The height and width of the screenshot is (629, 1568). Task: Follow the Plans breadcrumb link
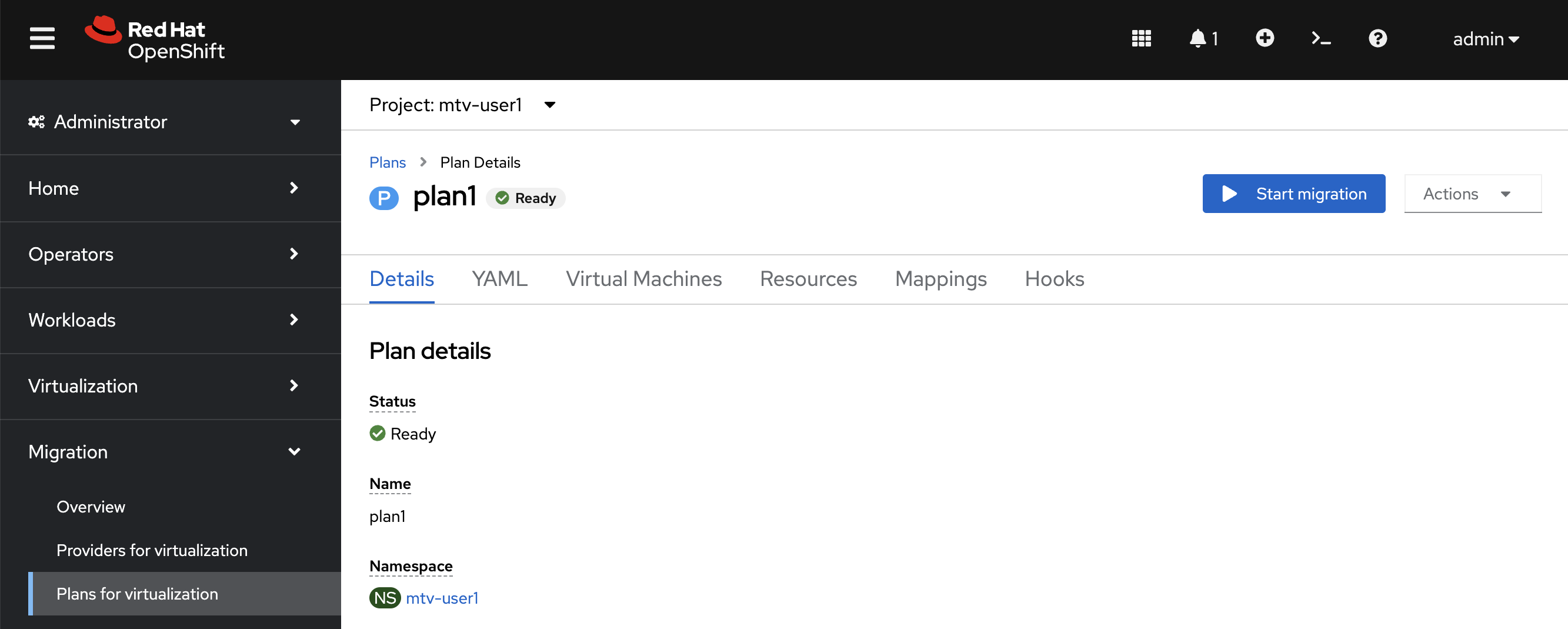point(387,162)
